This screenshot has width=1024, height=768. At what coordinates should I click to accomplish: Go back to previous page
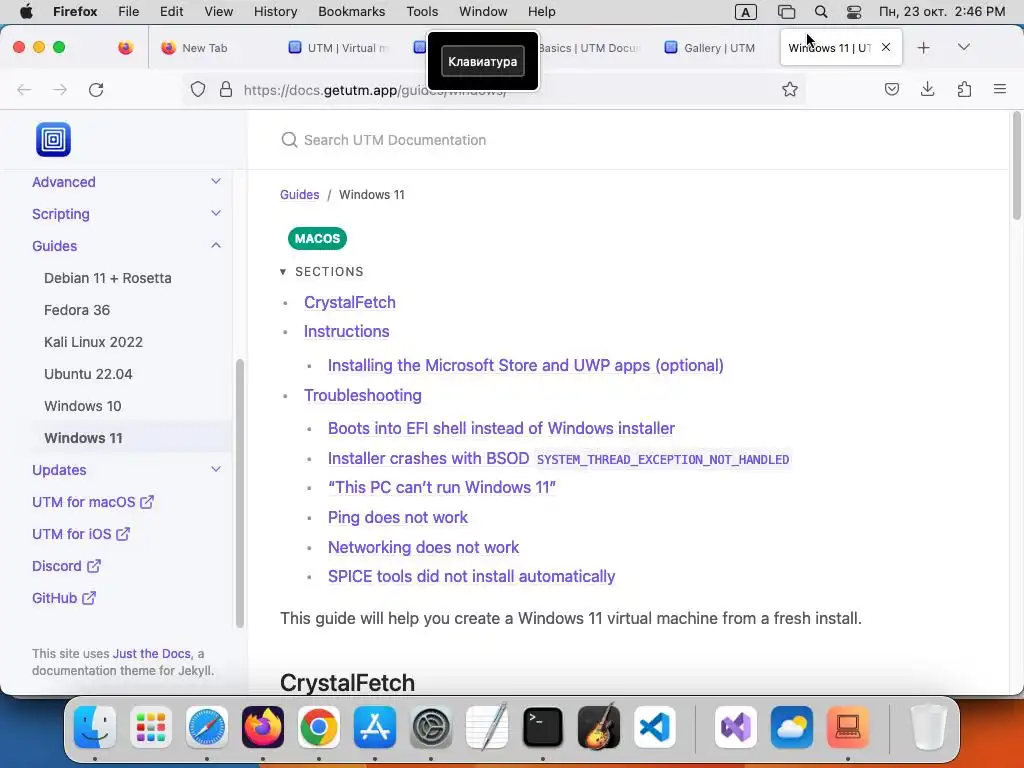(x=24, y=89)
